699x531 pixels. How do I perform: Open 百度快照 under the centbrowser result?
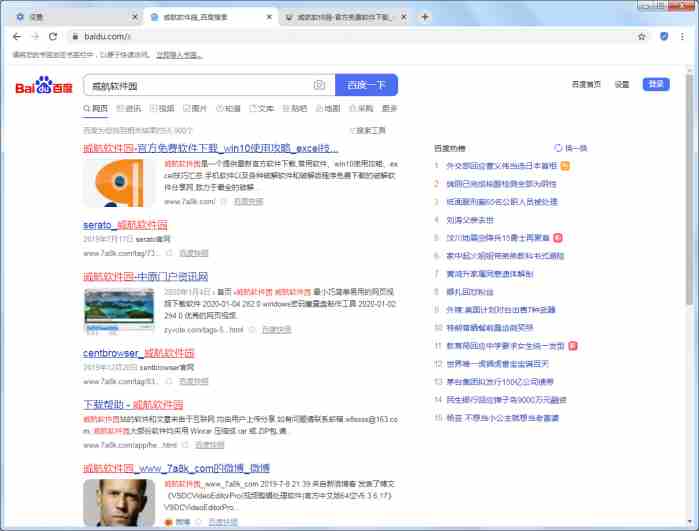pyautogui.click(x=193, y=381)
